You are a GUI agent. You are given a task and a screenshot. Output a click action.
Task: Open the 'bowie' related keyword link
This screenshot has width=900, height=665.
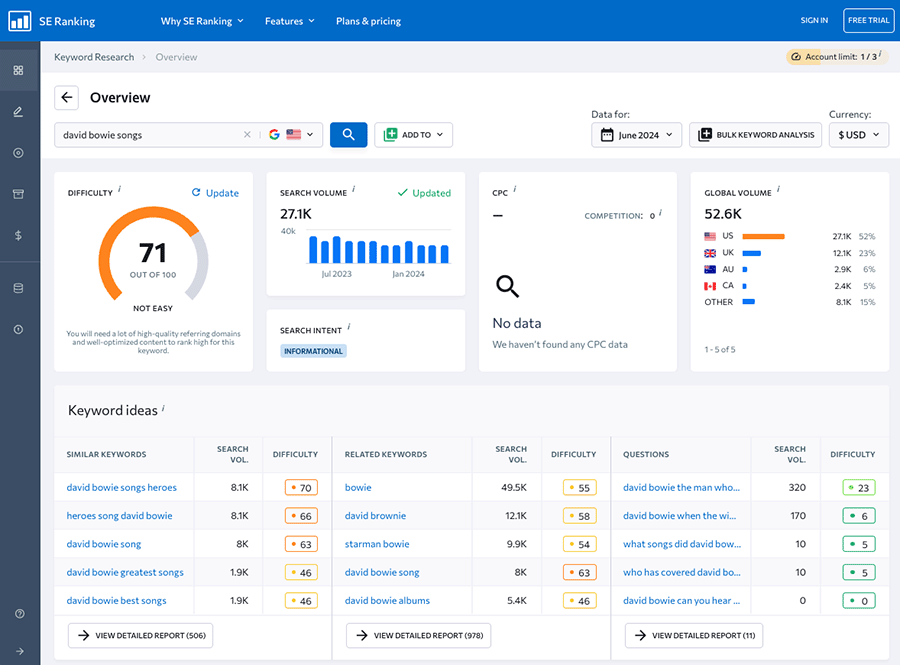tap(358, 487)
